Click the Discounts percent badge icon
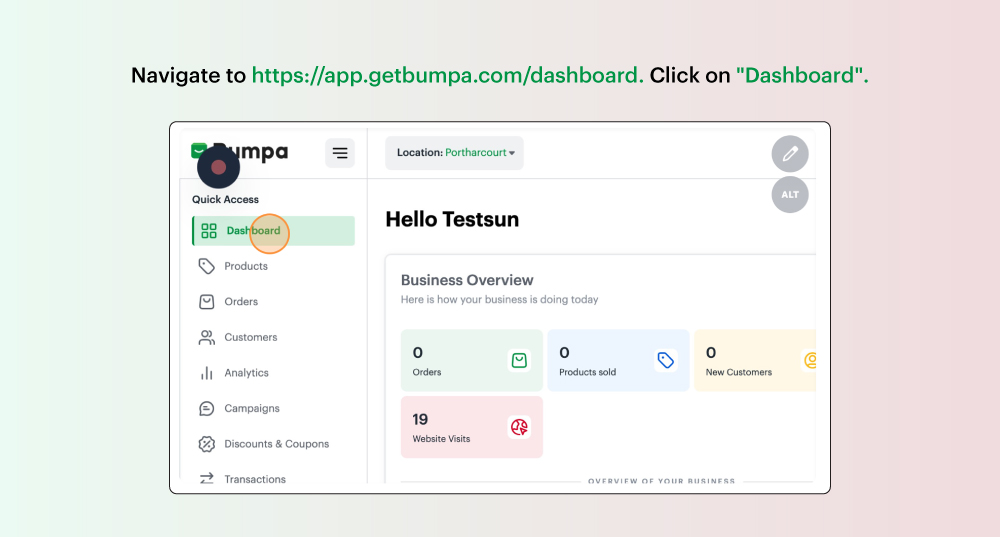 (207, 444)
